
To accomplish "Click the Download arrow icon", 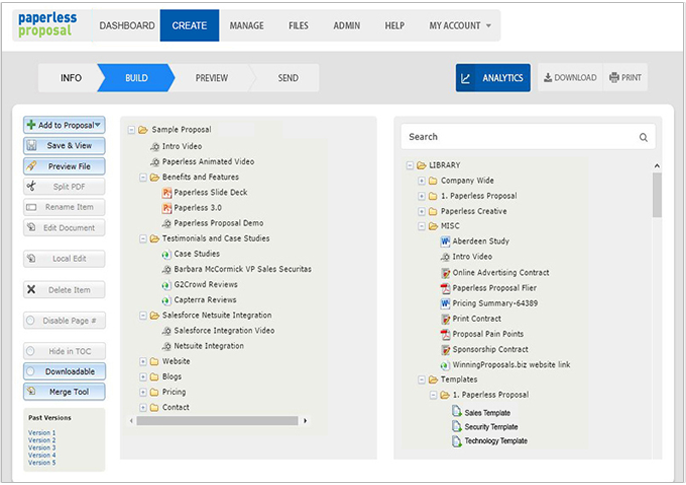I will 548,77.
